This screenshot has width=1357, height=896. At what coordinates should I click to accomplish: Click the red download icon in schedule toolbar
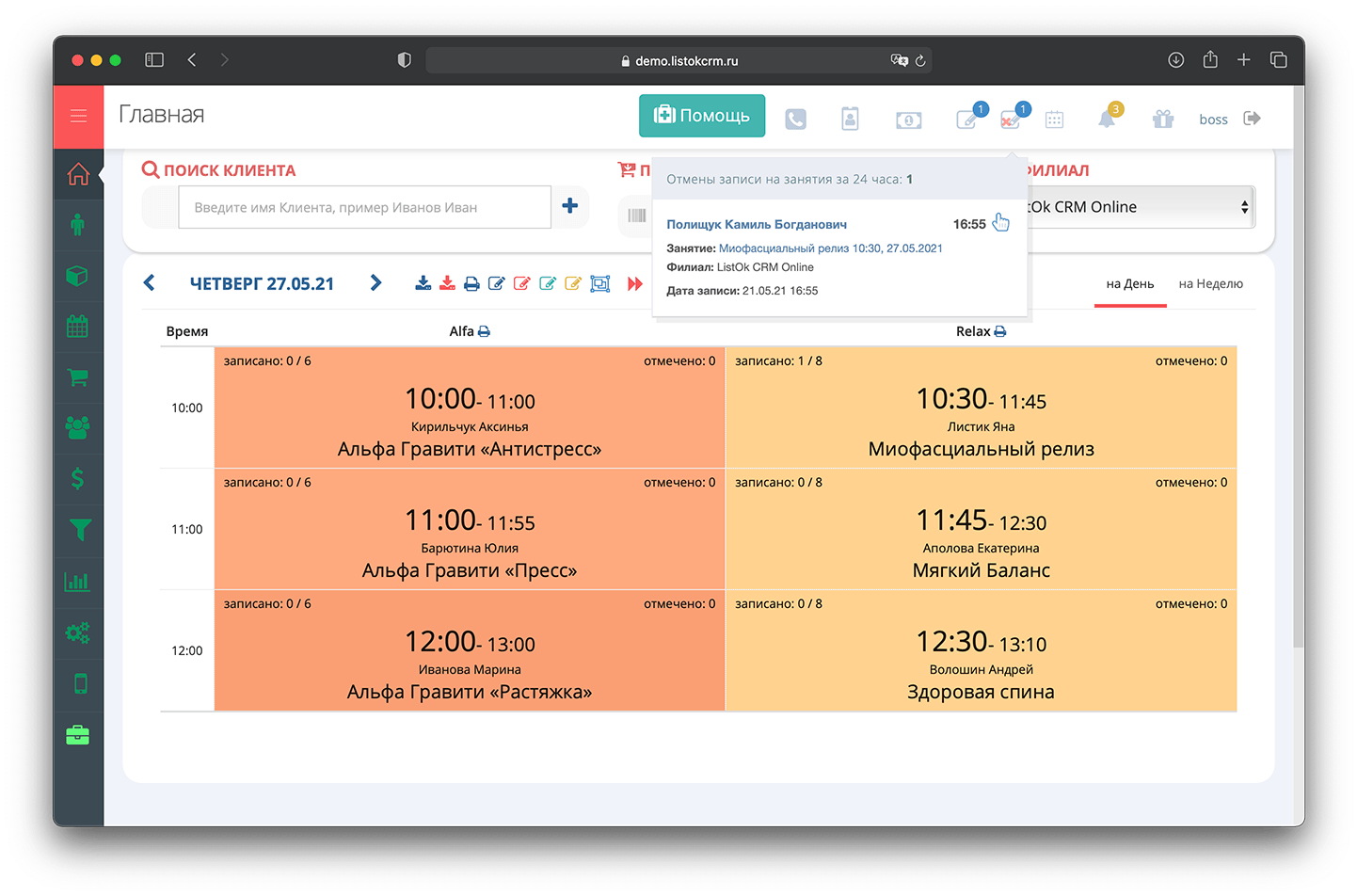447,283
